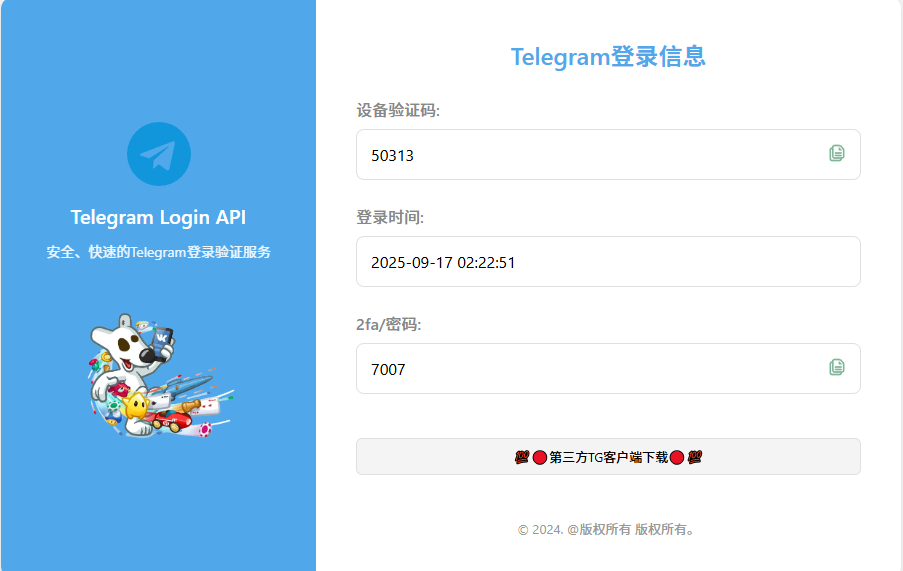Open the 第三方TG客户端下载 download button

tap(608, 456)
